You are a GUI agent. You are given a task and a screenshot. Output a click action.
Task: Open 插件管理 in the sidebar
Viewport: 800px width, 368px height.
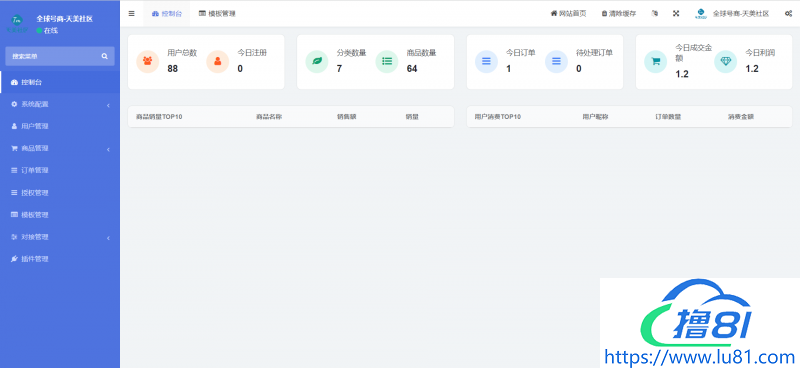60,259
